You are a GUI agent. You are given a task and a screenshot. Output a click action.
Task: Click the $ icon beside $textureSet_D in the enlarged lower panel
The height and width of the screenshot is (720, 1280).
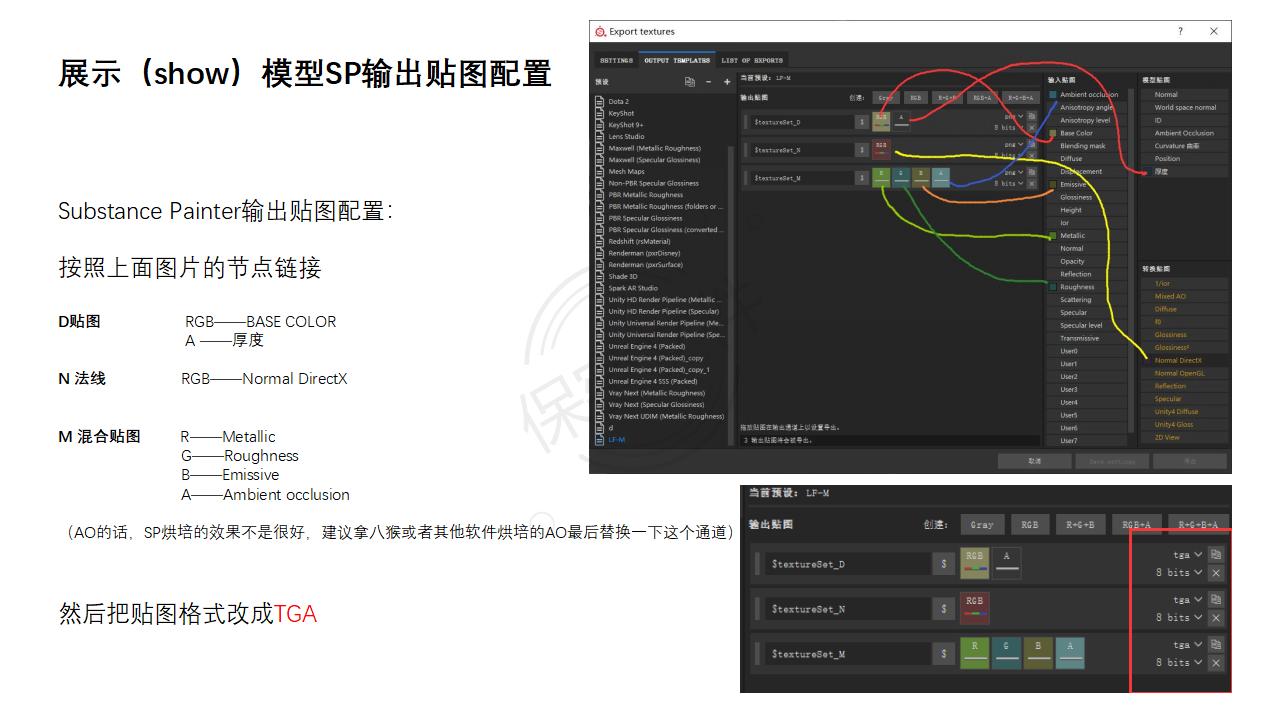click(943, 564)
